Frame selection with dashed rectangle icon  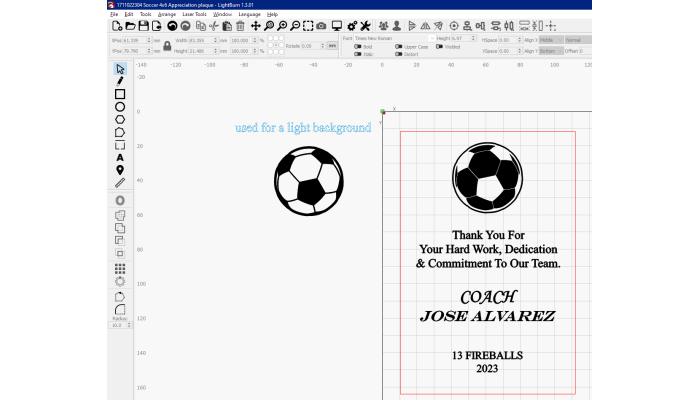308,26
